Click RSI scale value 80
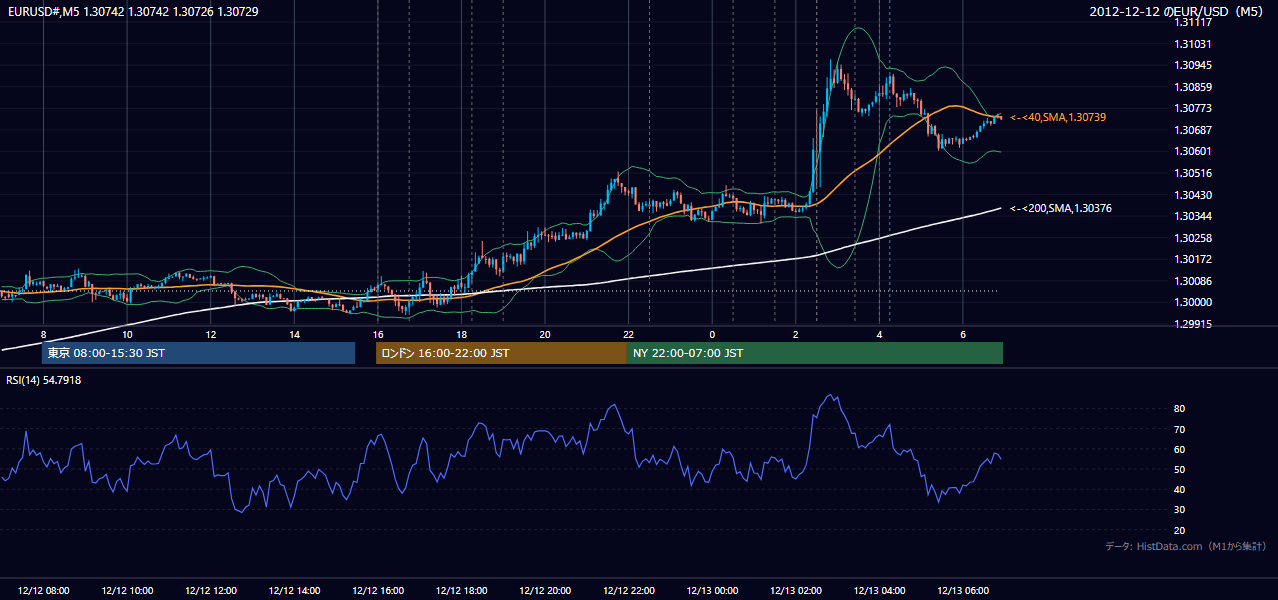This screenshot has height=600, width=1278. 1180,409
